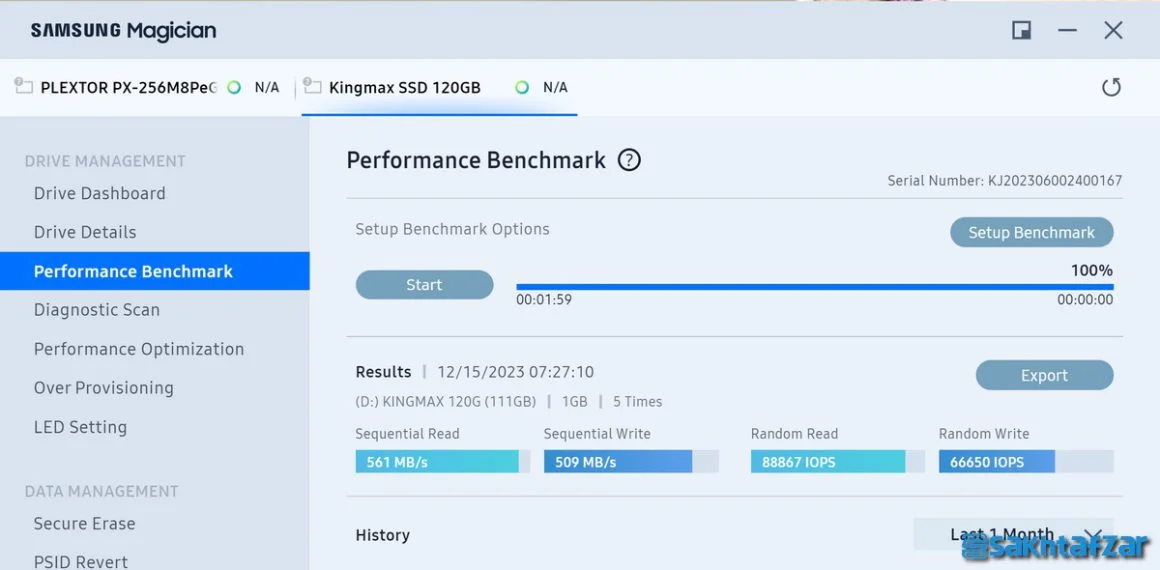
Task: Minimize the Samsung Magician window
Action: [x=1068, y=30]
